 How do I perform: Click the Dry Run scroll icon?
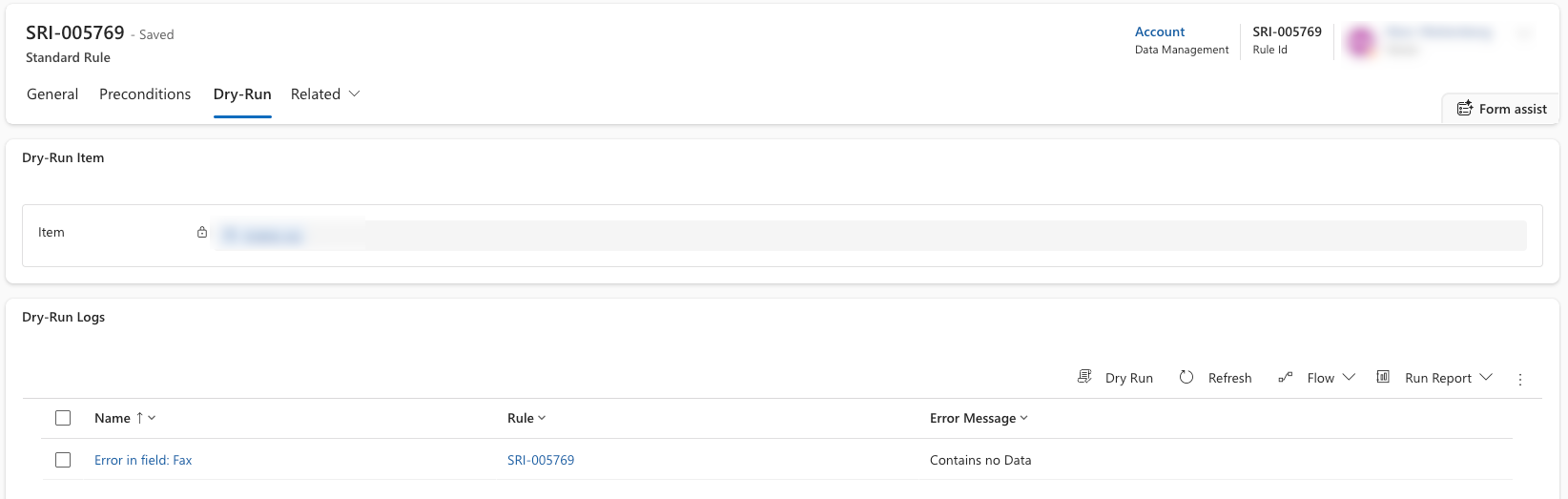[x=1084, y=377]
